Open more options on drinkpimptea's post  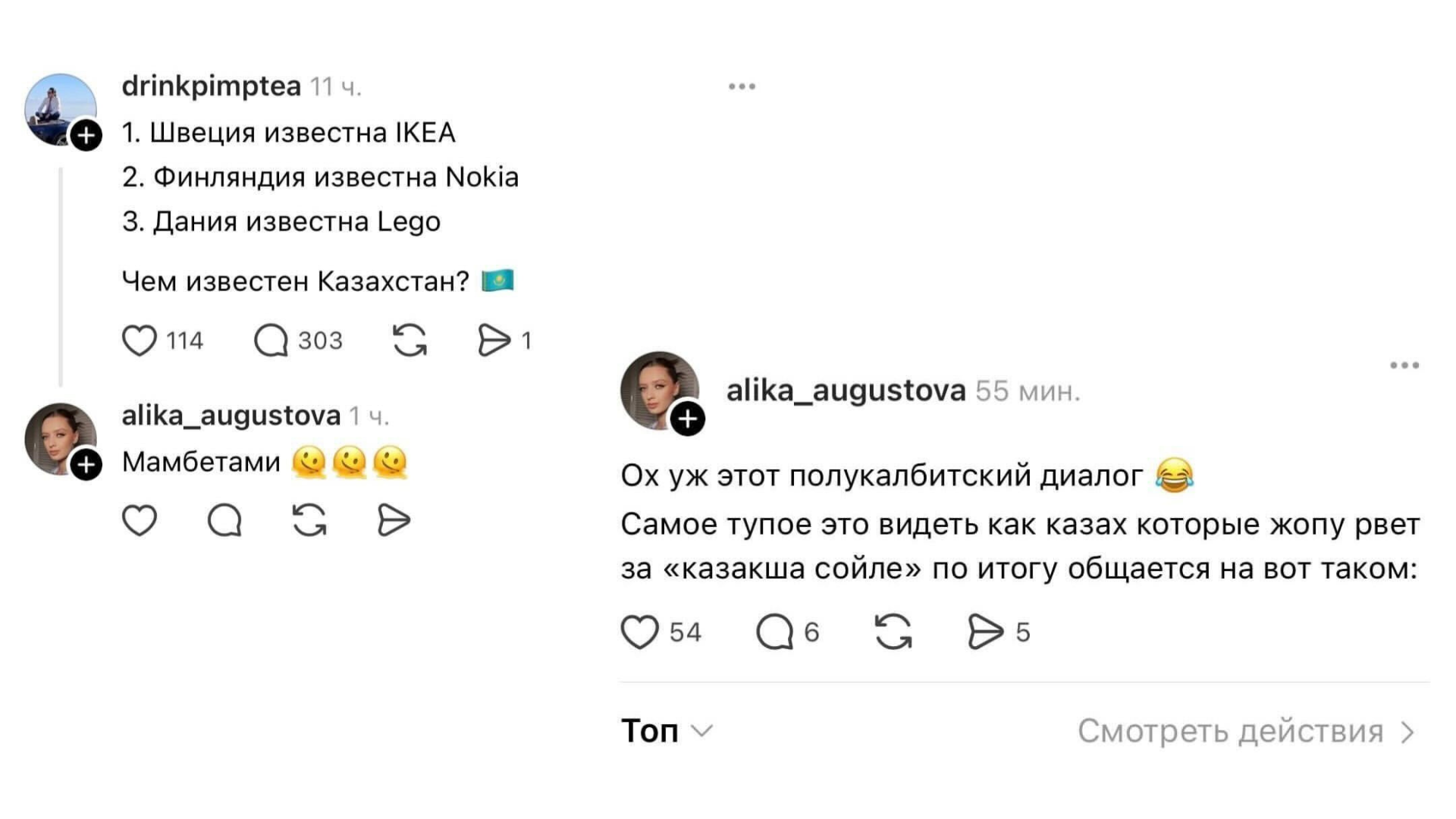click(742, 86)
